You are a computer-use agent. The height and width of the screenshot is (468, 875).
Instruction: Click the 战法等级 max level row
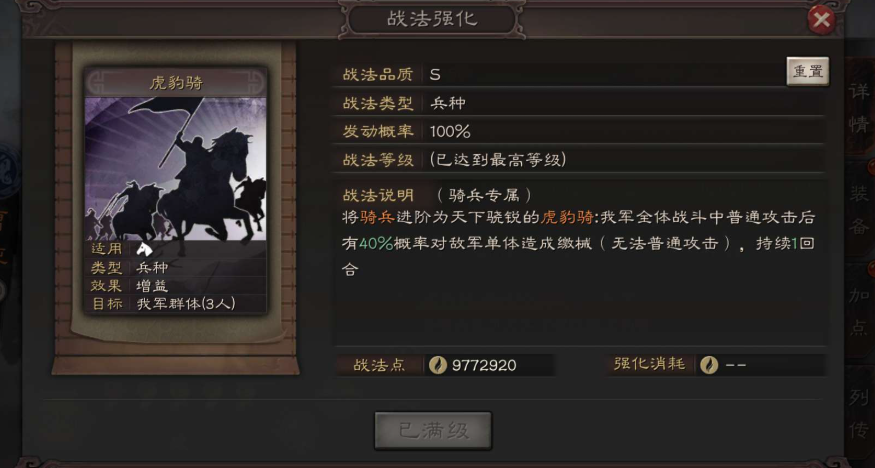click(579, 160)
